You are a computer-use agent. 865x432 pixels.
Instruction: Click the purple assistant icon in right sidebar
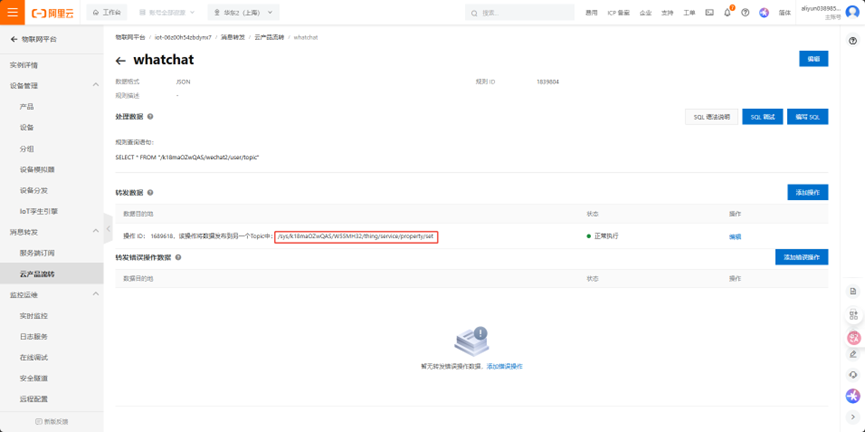(x=853, y=396)
